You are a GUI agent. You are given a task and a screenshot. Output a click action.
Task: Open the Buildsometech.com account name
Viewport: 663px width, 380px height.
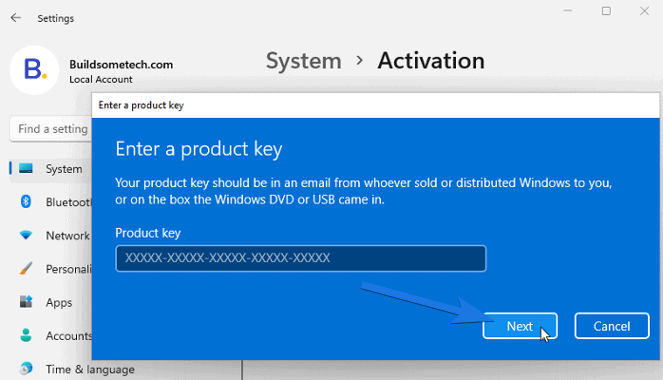(121, 65)
